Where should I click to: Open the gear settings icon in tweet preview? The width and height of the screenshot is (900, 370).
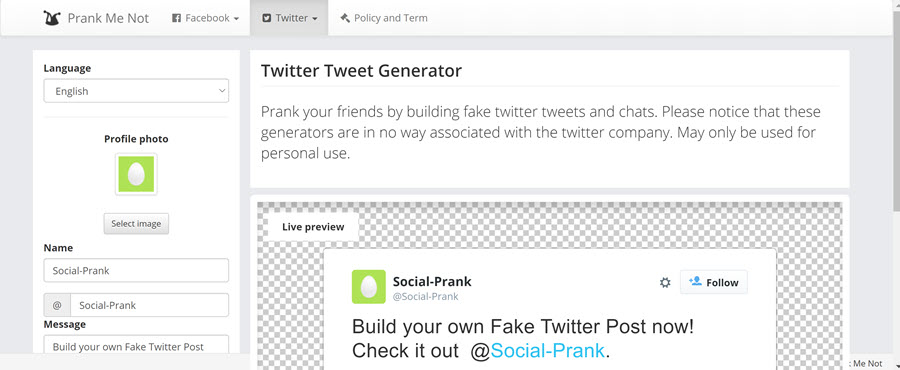tap(665, 282)
